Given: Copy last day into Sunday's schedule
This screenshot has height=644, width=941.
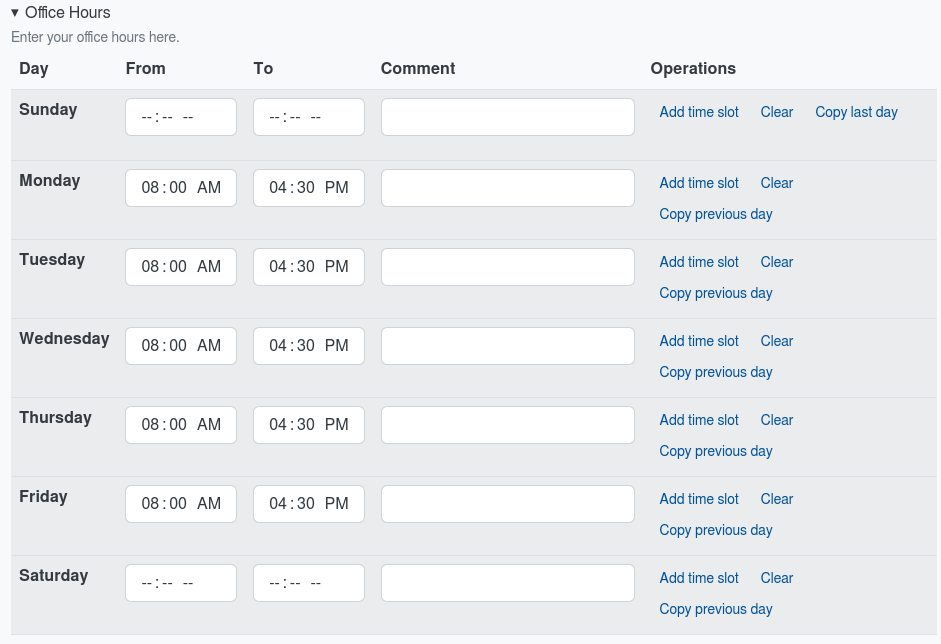Looking at the screenshot, I should point(856,111).
